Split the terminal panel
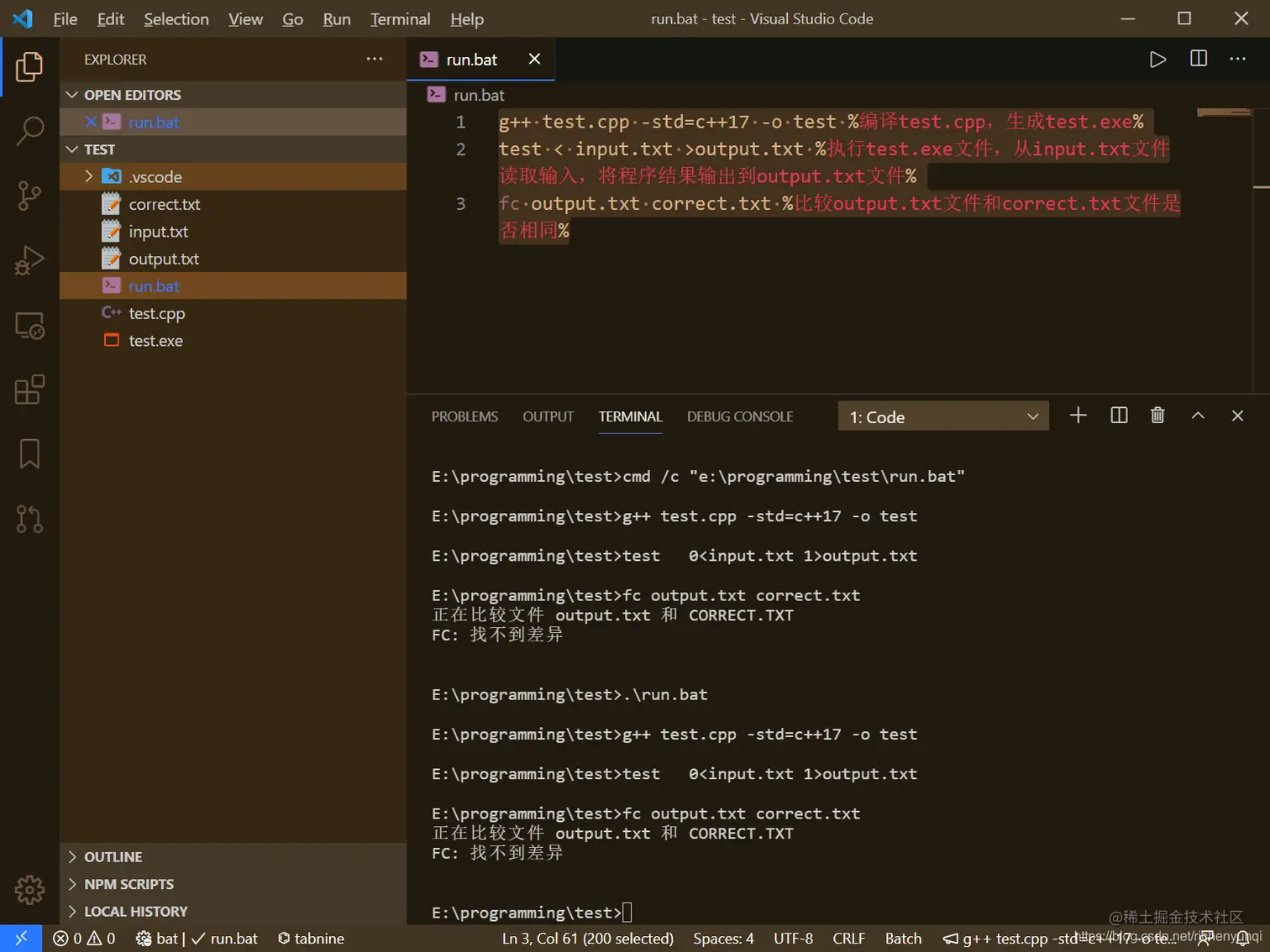Viewport: 1270px width, 952px height. [1119, 416]
